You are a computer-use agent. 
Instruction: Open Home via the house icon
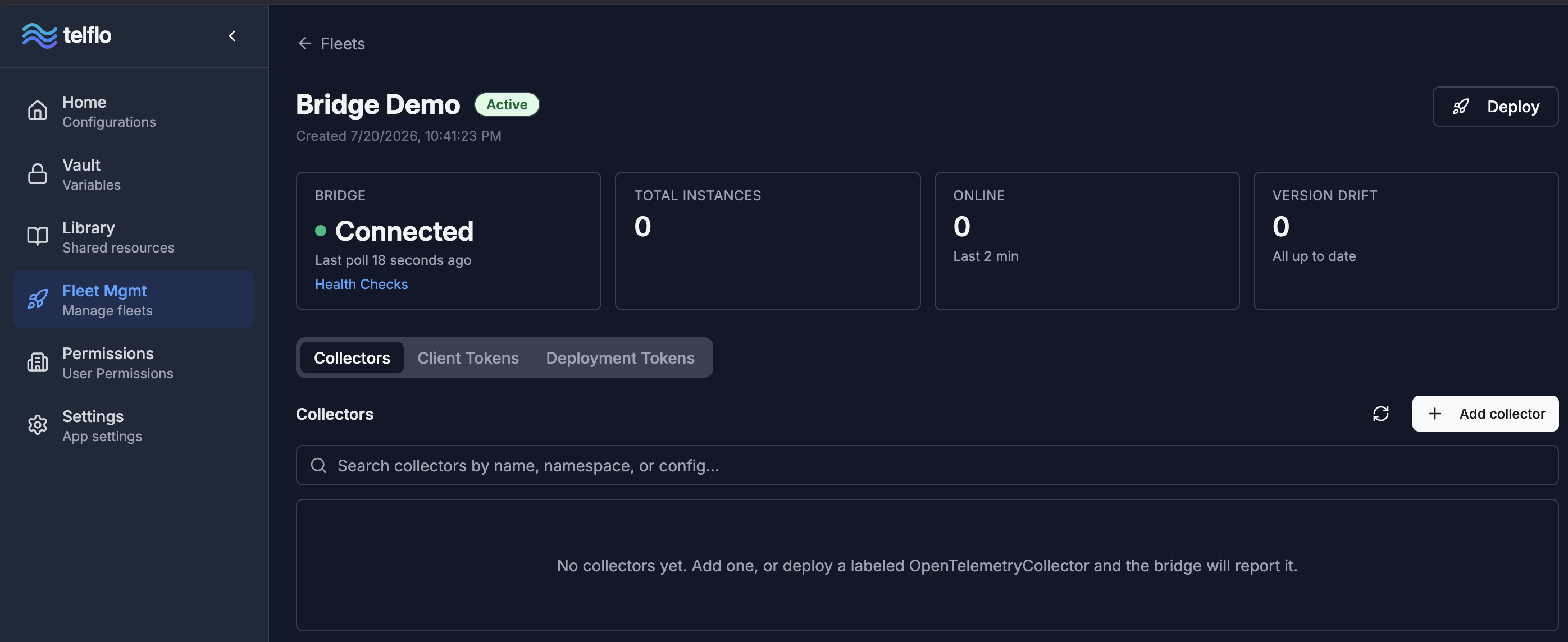coord(37,111)
